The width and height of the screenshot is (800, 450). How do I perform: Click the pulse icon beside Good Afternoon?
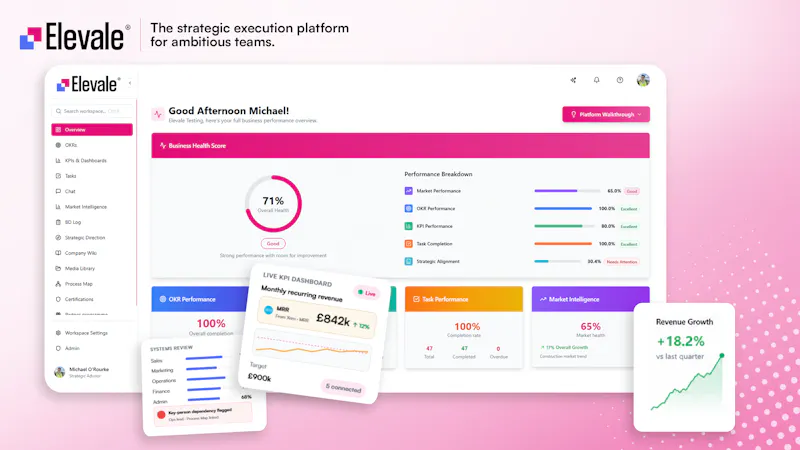point(158,114)
